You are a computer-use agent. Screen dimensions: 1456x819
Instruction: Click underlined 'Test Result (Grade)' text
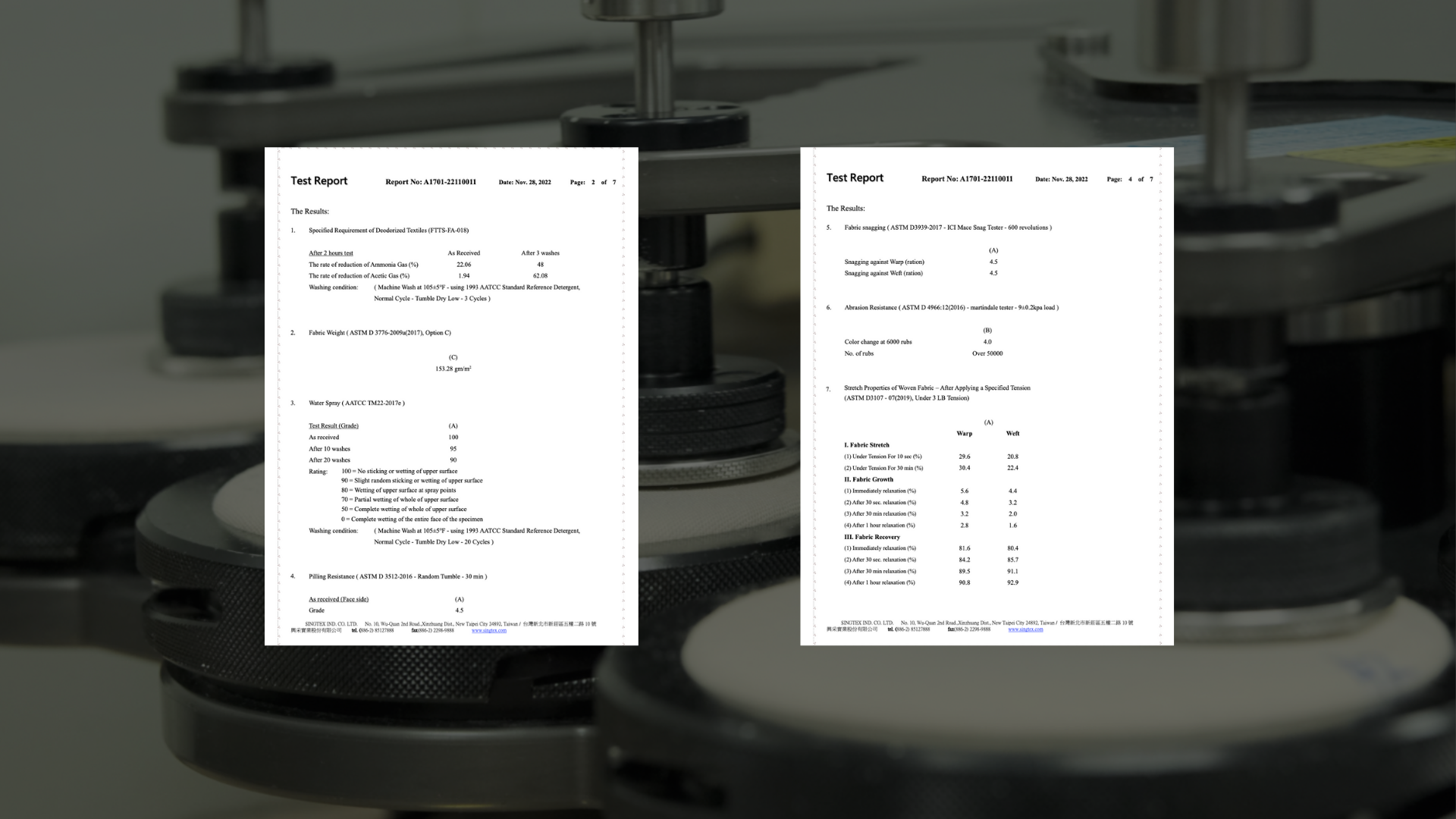[334, 426]
